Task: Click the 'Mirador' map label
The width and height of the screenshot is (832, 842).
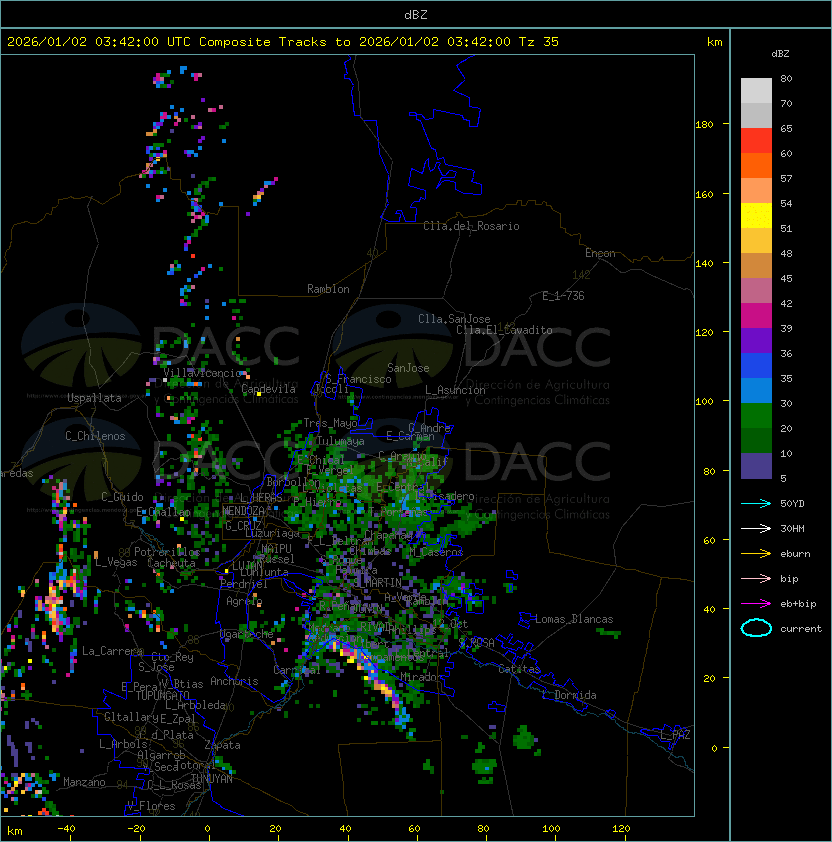Action: click(422, 677)
